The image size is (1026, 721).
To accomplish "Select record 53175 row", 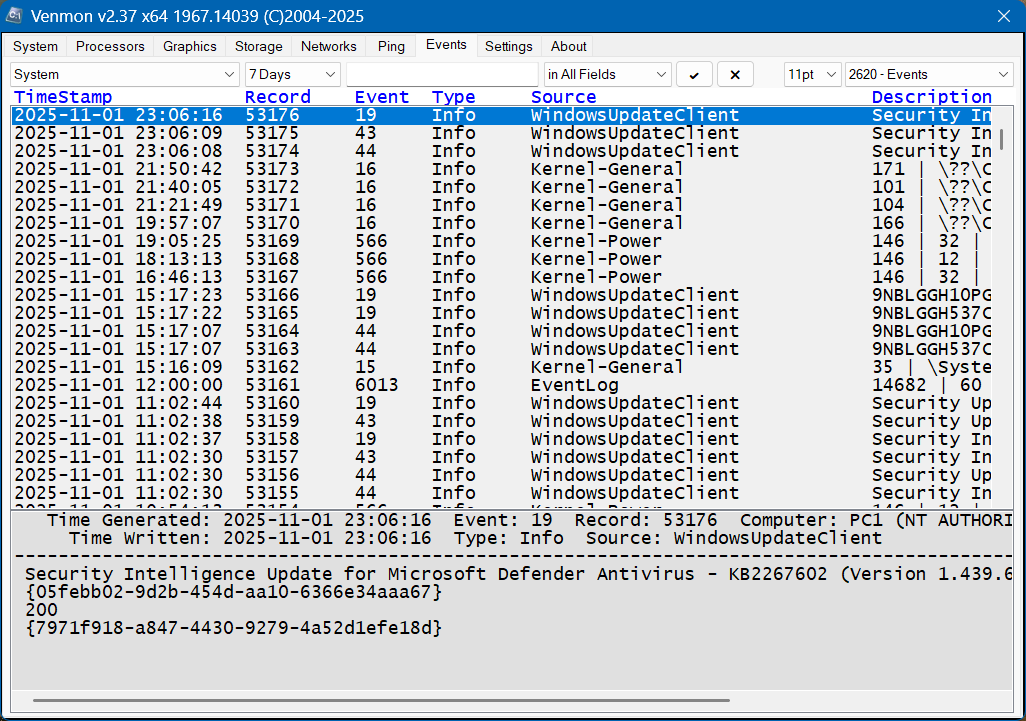I will coord(502,133).
